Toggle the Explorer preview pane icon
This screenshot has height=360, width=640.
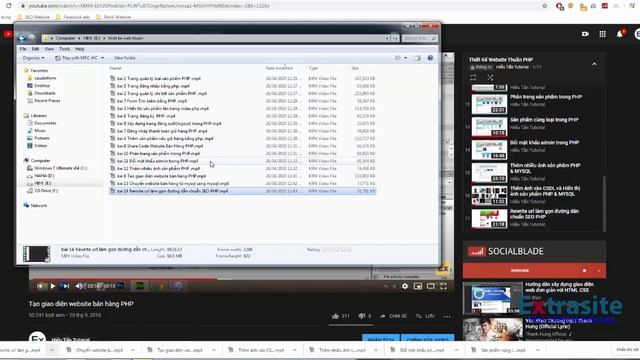417,58
